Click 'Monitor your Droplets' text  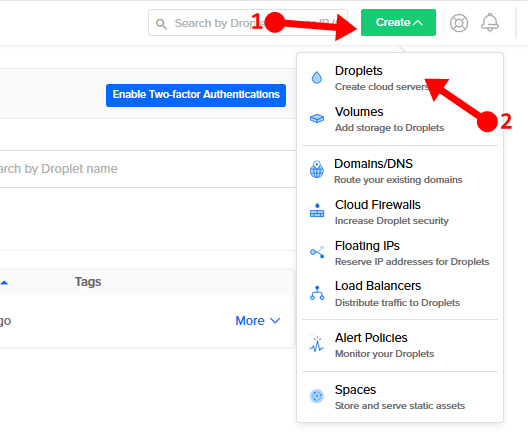[385, 354]
